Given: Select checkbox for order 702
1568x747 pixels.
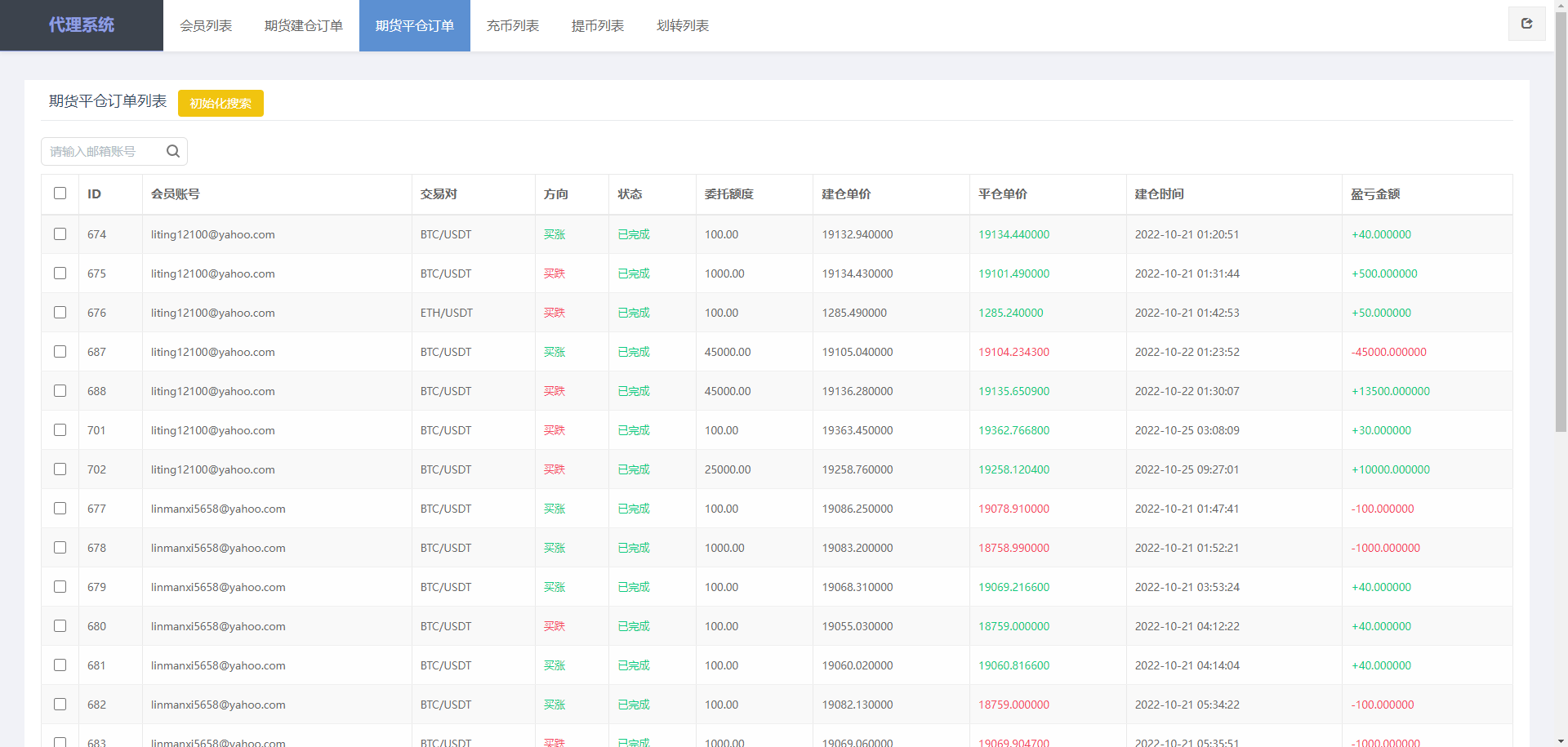Looking at the screenshot, I should (60, 469).
